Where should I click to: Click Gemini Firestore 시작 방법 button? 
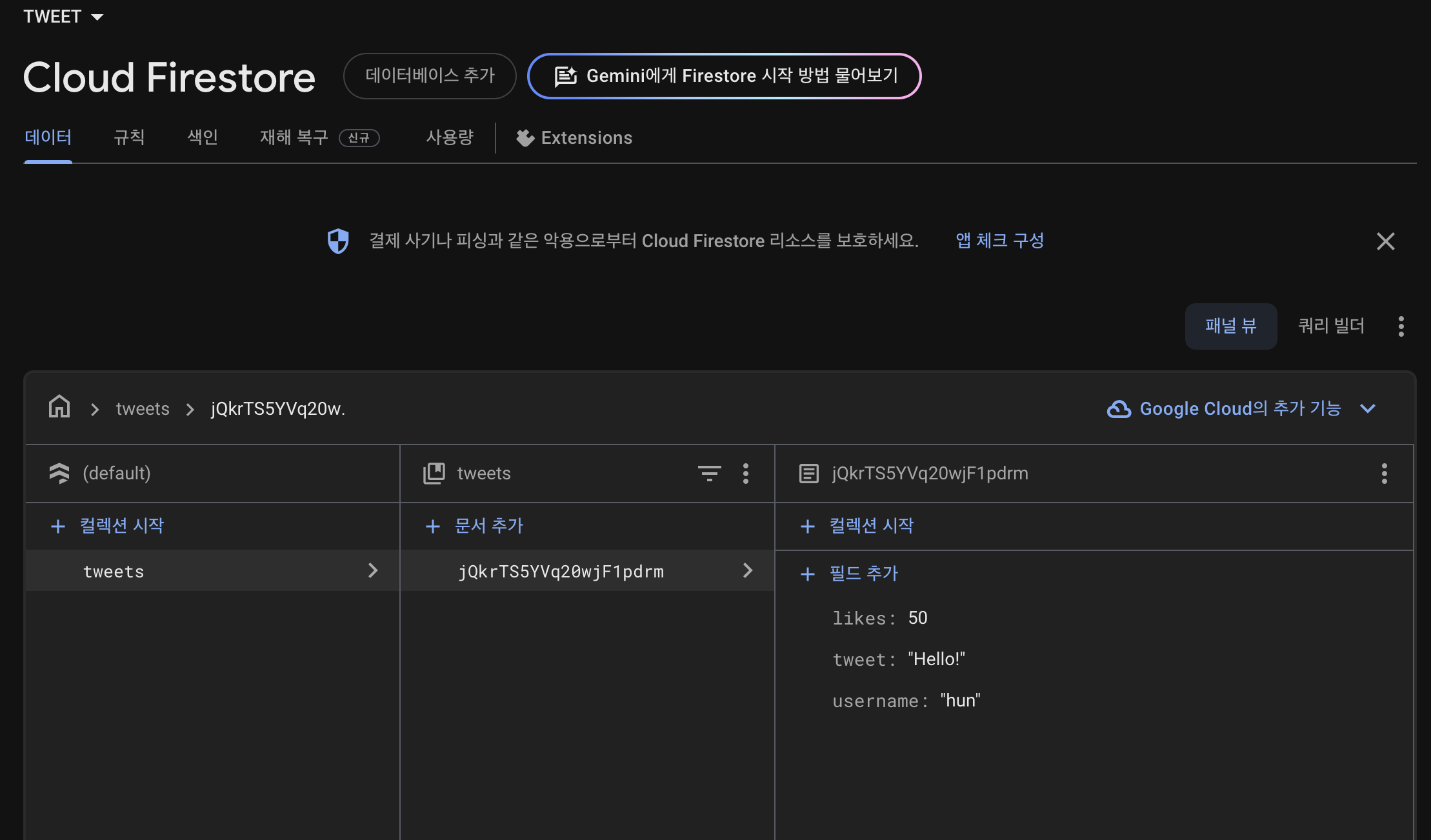pyautogui.click(x=724, y=76)
